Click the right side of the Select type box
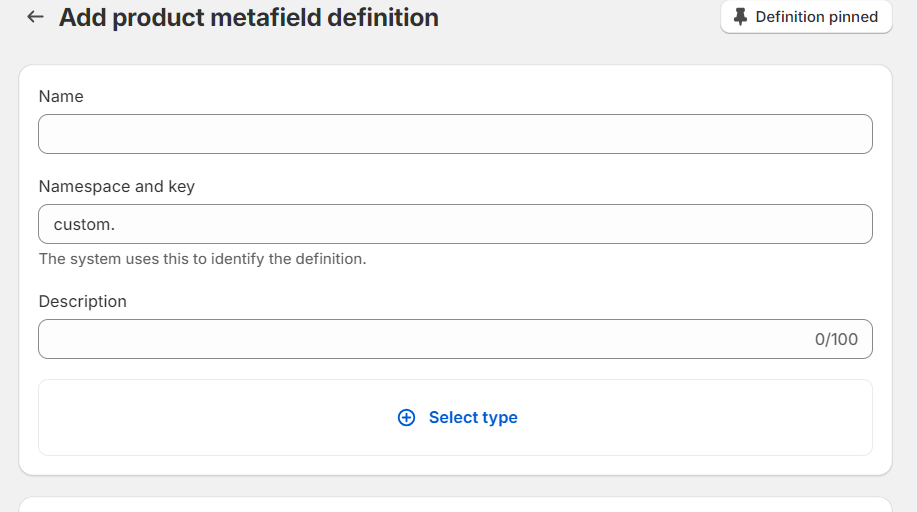917x512 pixels. coord(760,418)
